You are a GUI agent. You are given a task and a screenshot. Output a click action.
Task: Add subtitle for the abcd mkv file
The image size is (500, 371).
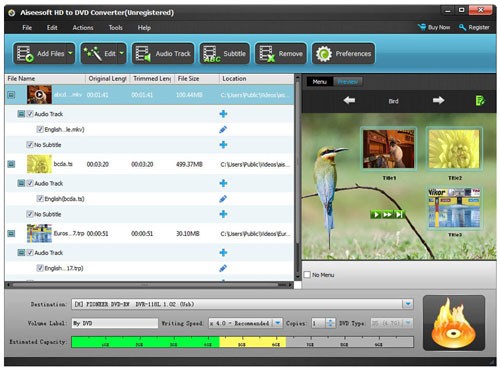click(x=223, y=145)
